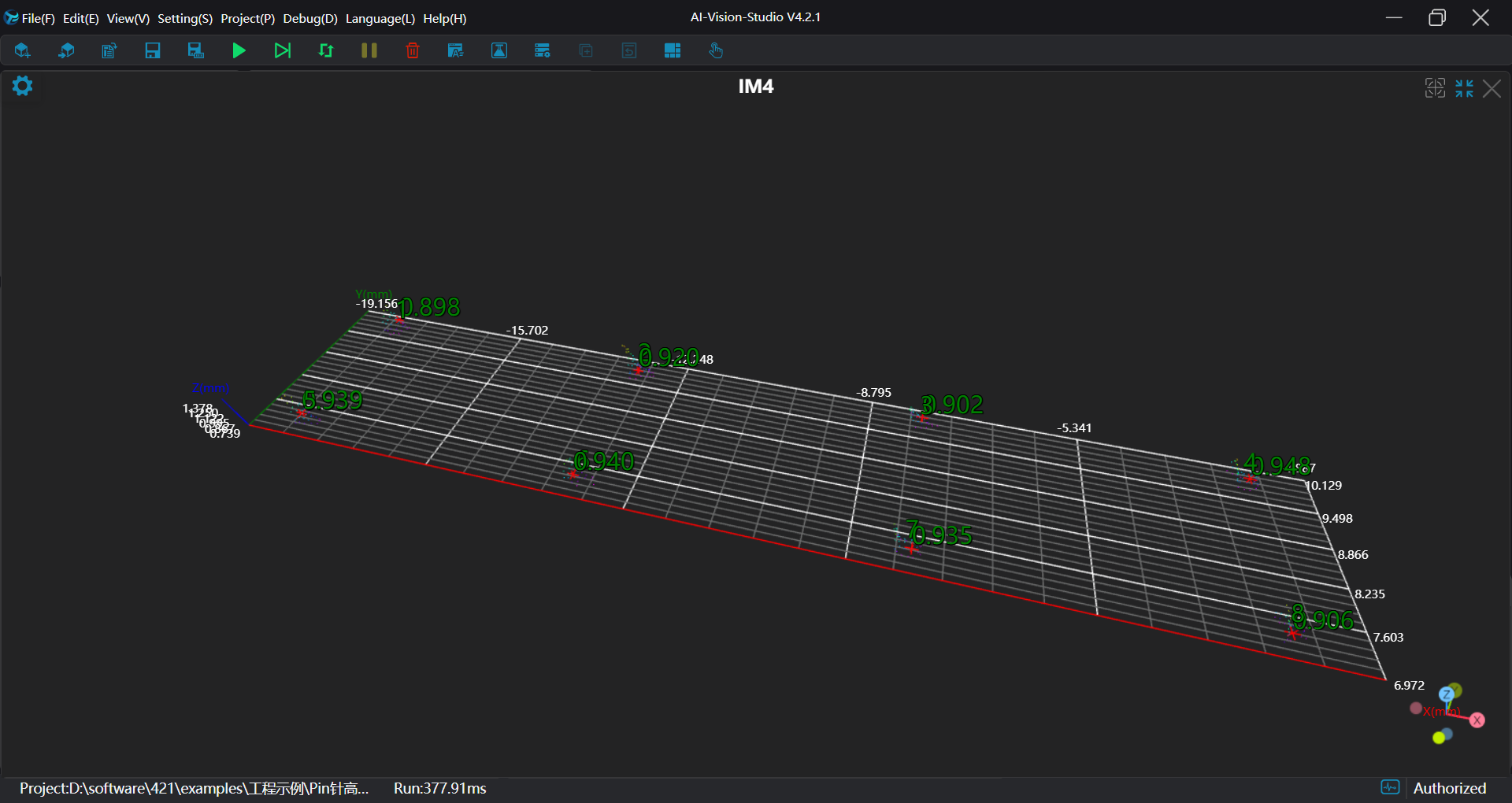Open the flask test tool icon

click(x=499, y=51)
